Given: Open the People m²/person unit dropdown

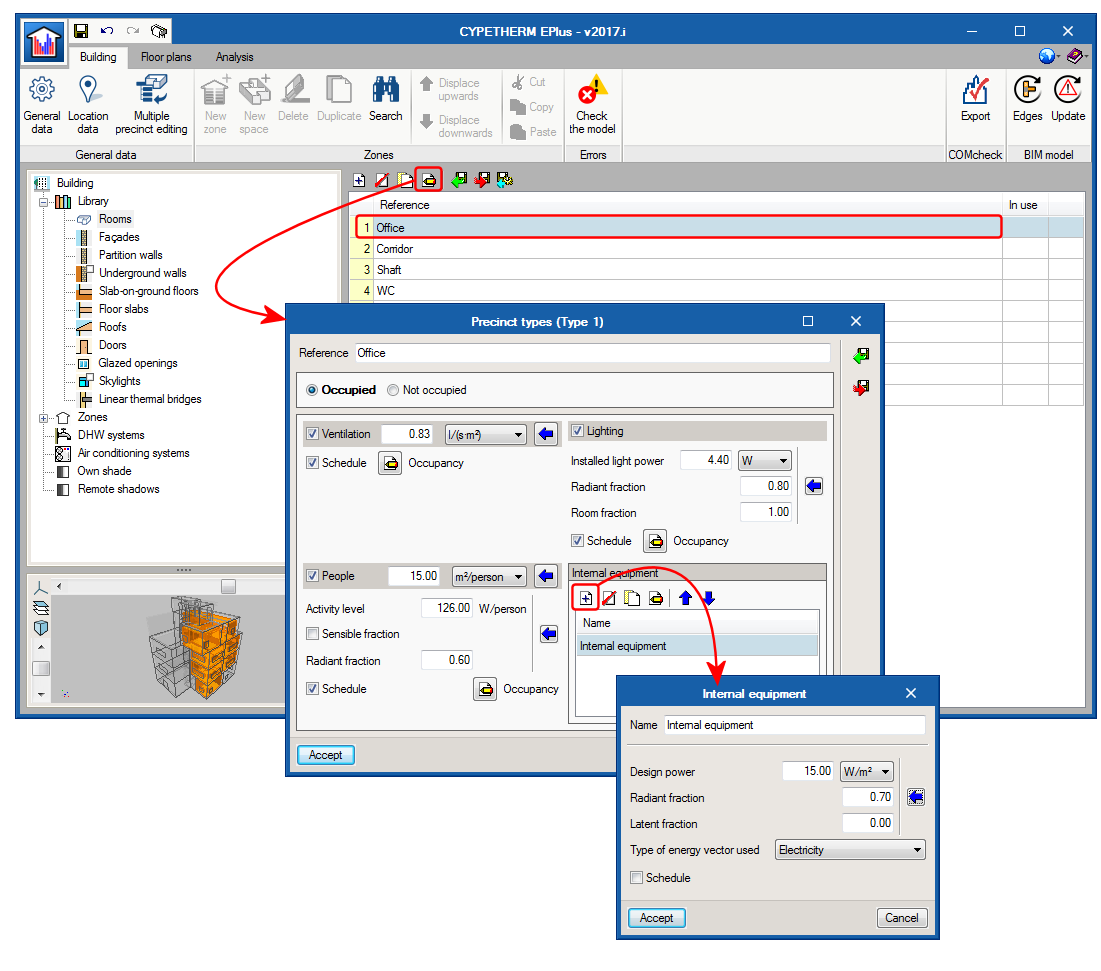Looking at the screenshot, I should 489,576.
